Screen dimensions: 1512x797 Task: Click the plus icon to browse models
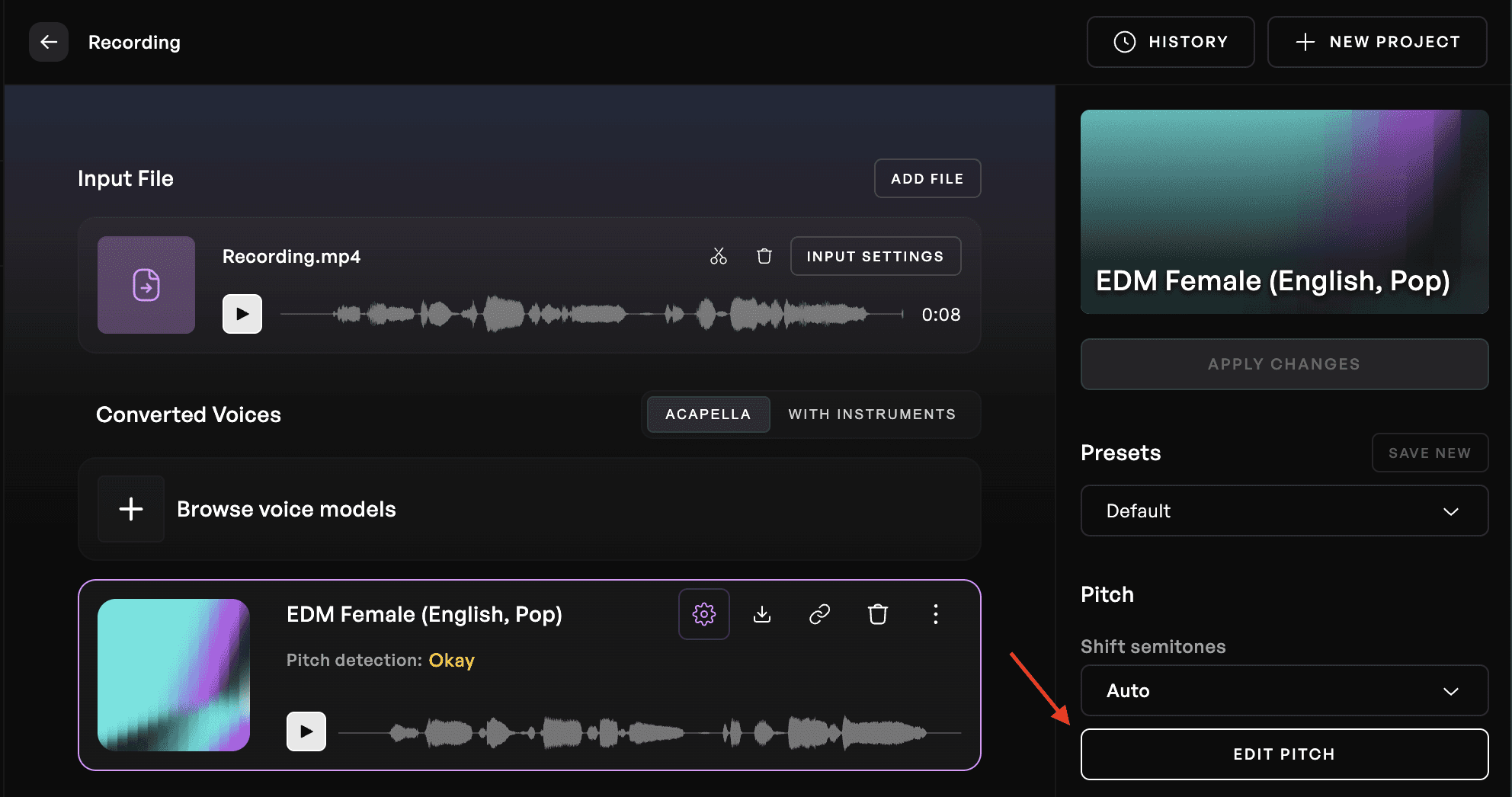click(131, 509)
